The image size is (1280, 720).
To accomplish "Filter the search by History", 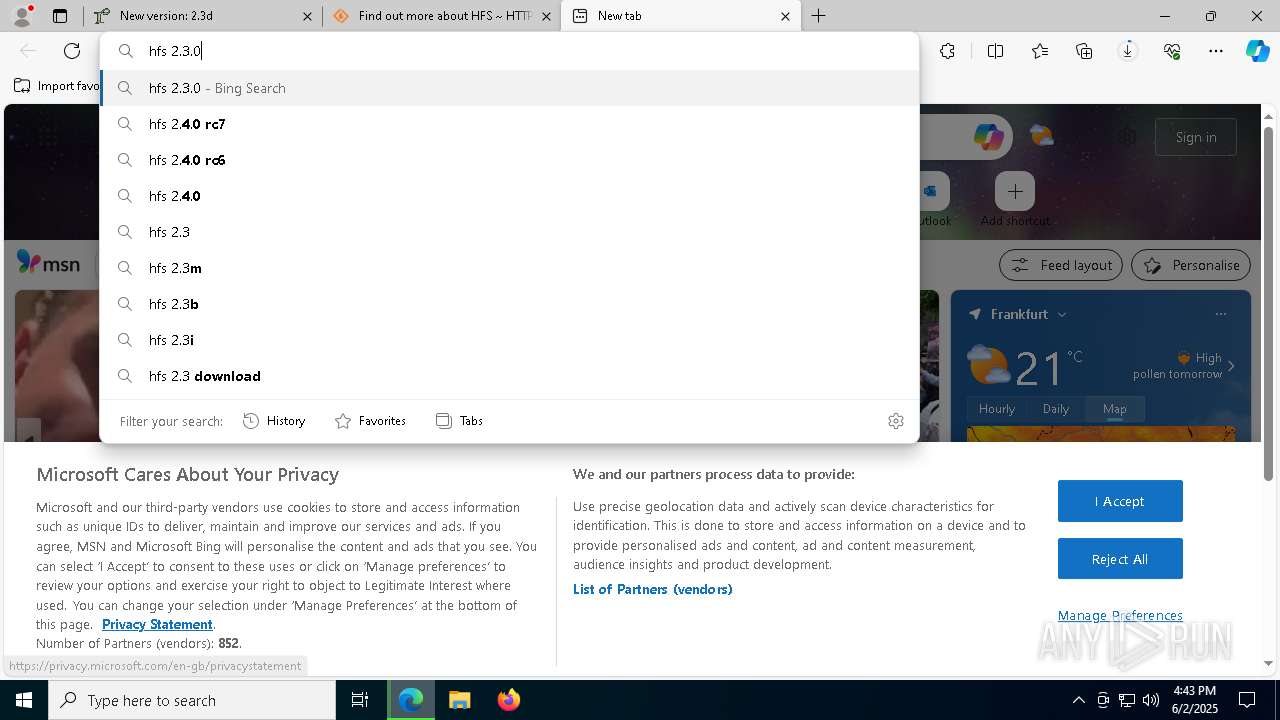I will point(274,421).
